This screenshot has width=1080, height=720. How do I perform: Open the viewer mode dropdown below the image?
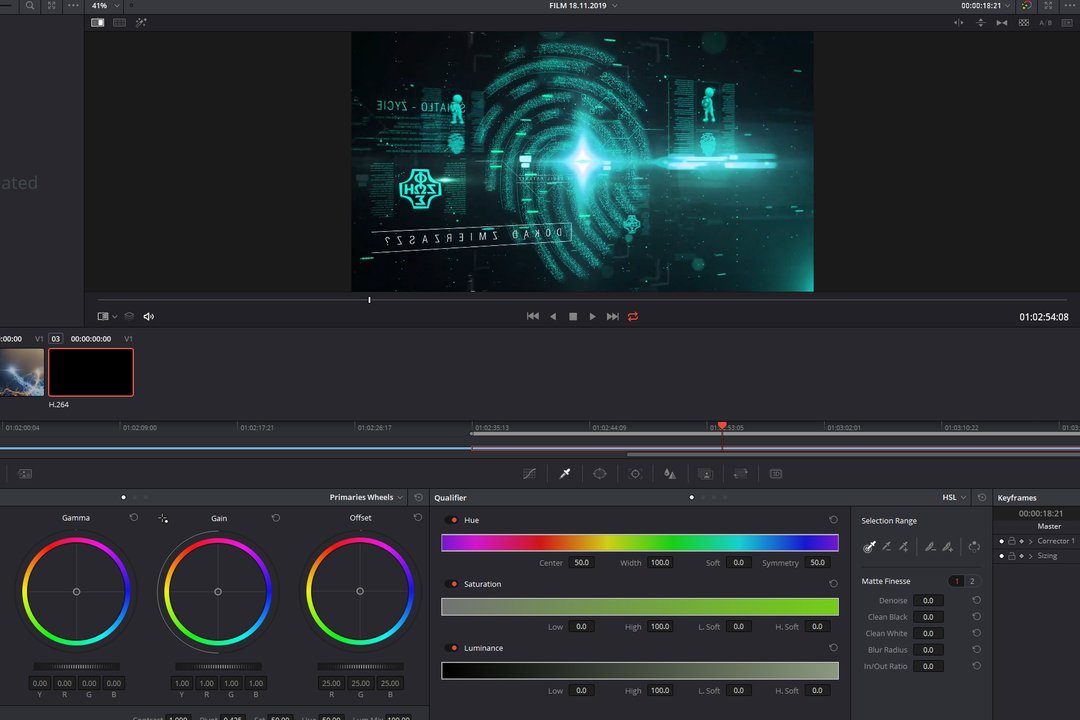click(107, 316)
